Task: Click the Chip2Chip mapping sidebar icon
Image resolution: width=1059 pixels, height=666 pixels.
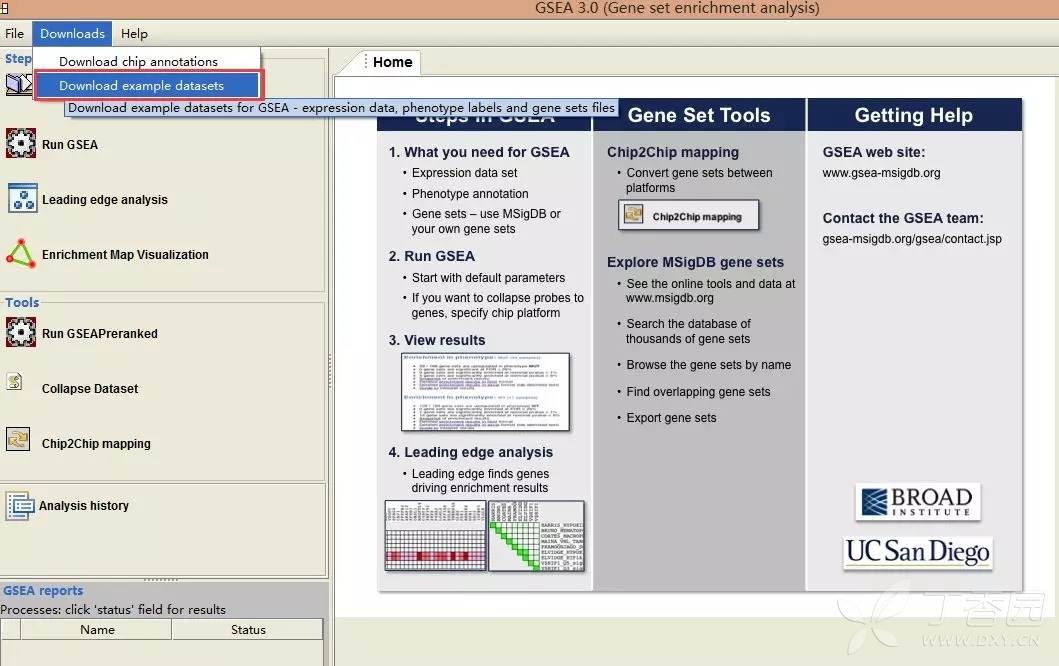Action: (x=18, y=439)
